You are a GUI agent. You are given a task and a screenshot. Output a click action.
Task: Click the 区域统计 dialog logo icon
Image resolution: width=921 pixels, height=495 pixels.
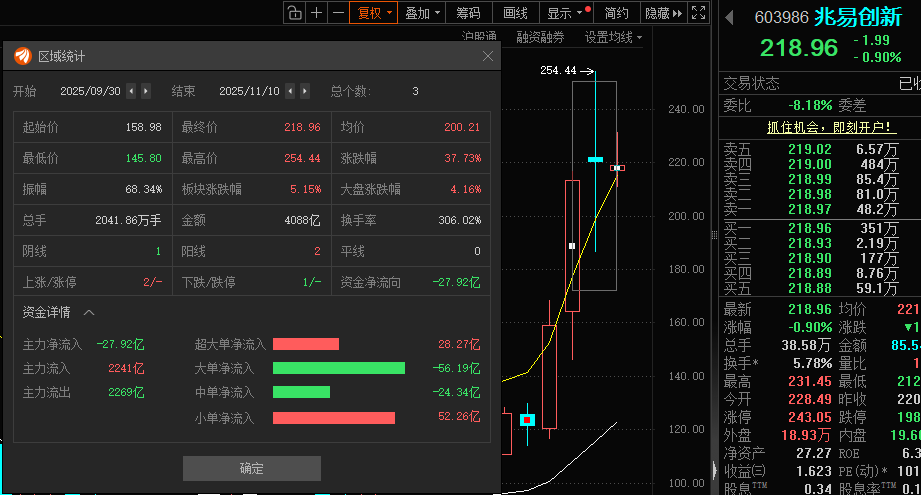coord(22,56)
